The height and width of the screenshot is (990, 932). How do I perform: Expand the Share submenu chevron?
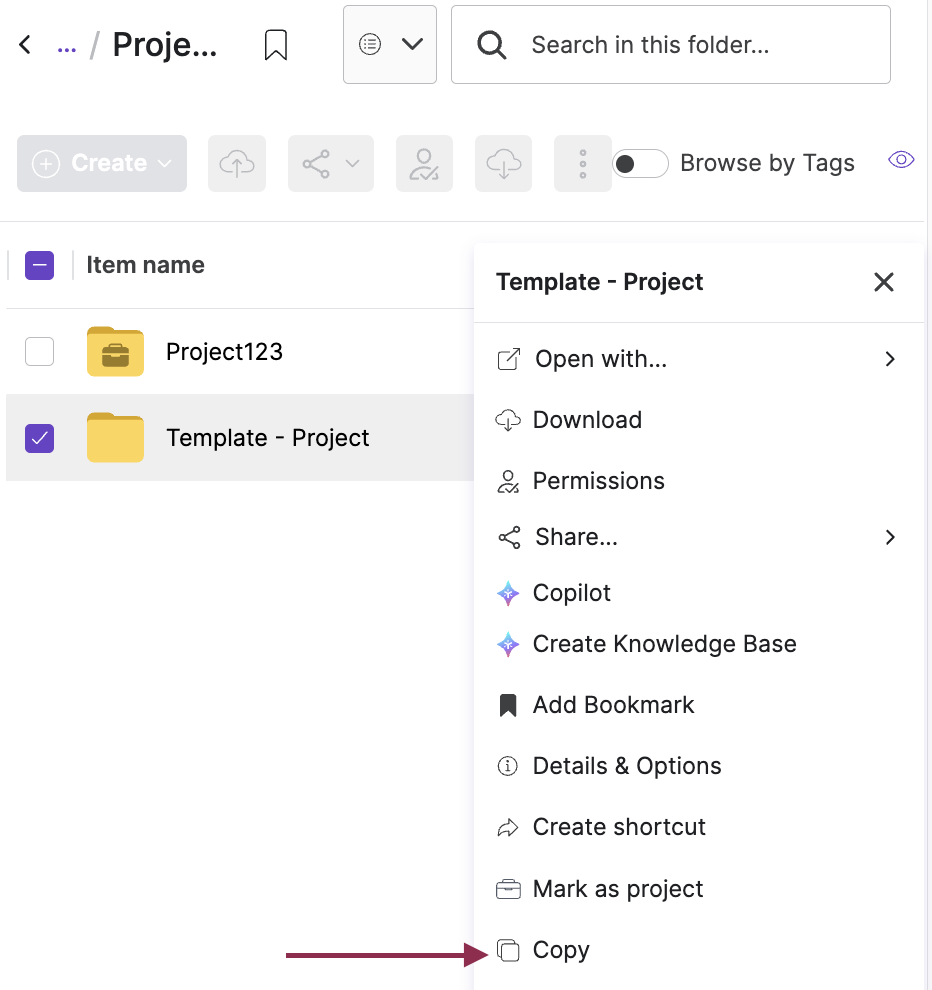click(x=890, y=537)
